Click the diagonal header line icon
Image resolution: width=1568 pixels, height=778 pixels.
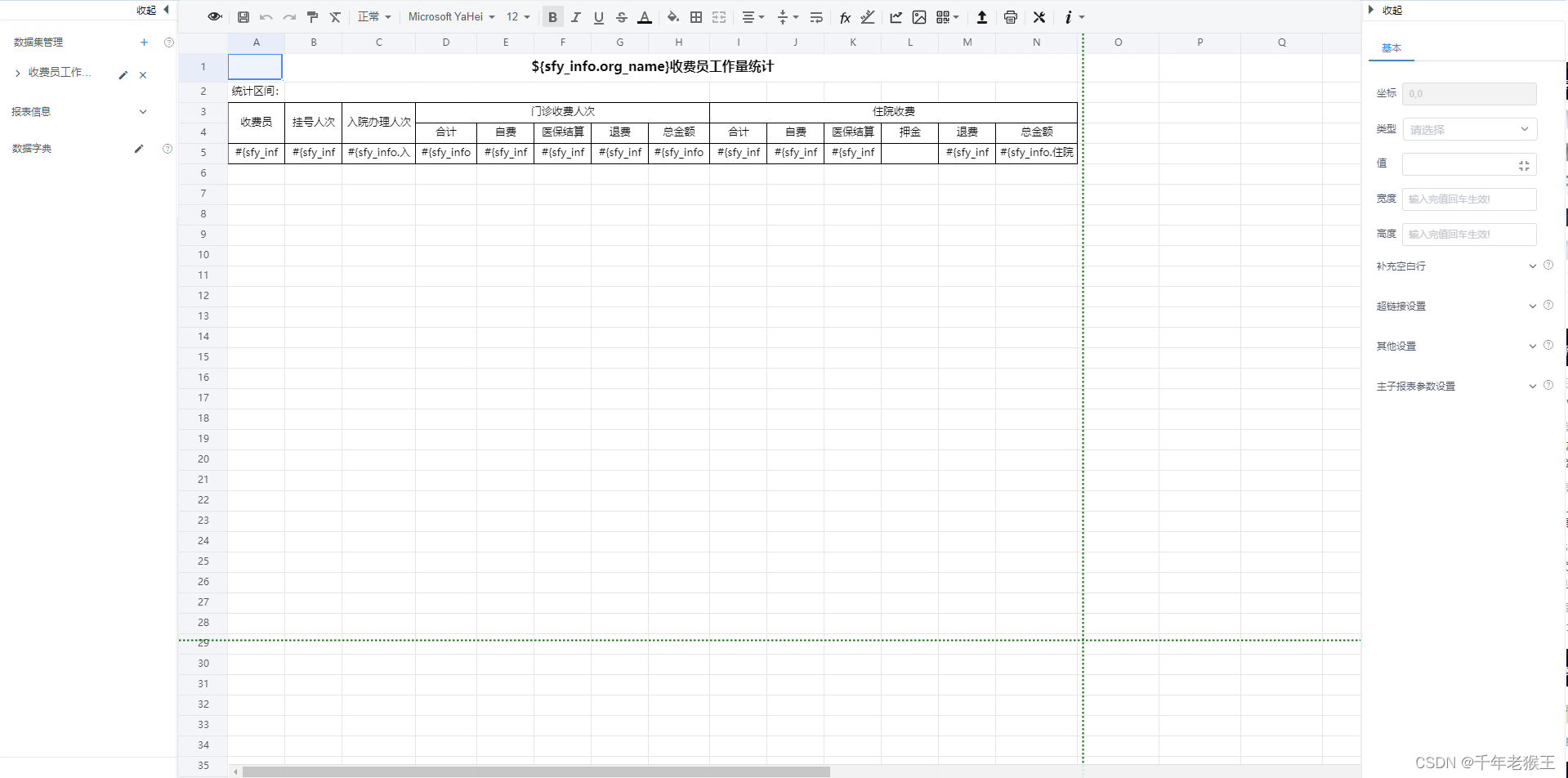point(868,16)
